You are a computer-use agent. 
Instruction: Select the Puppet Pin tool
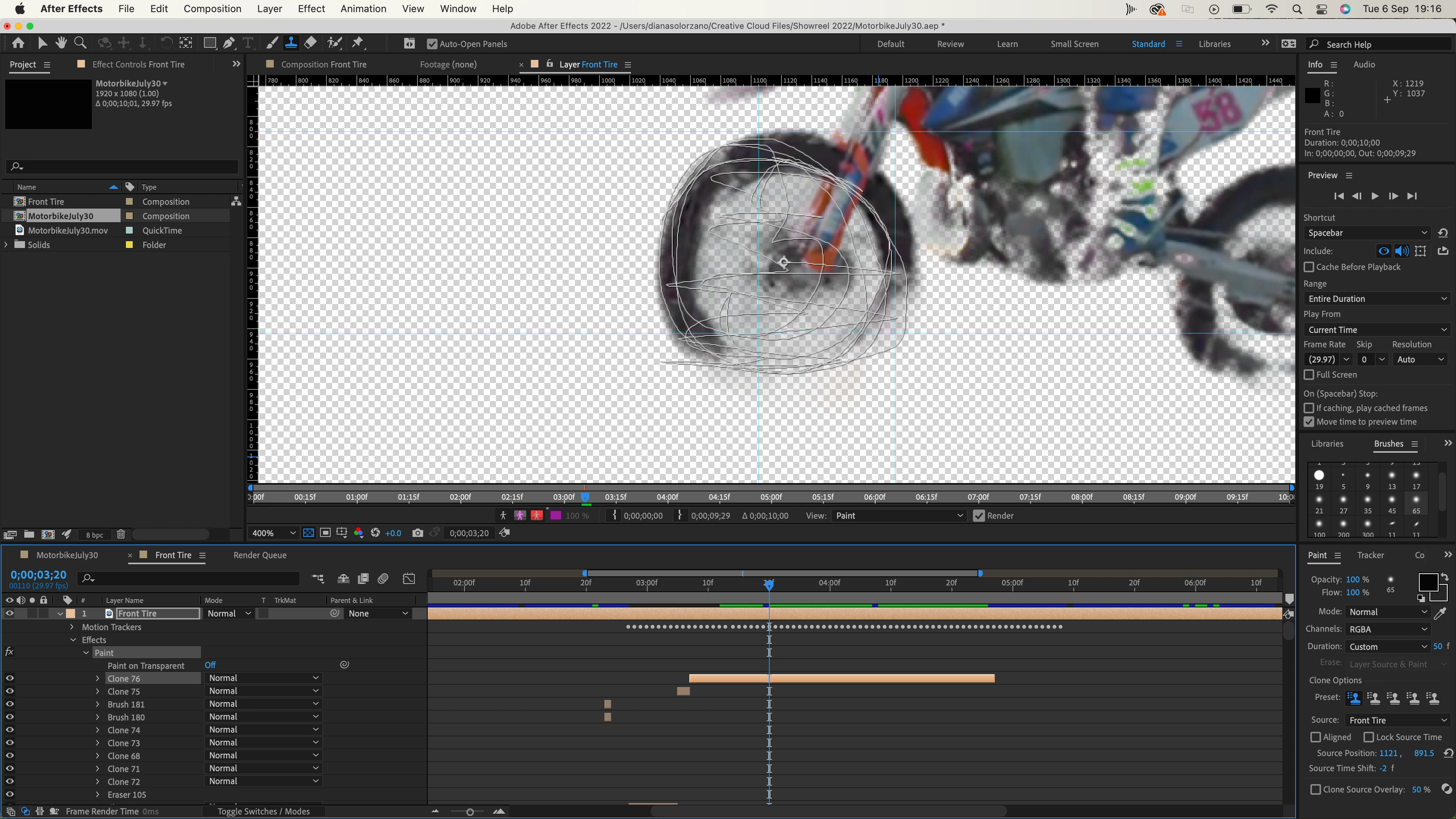357,43
